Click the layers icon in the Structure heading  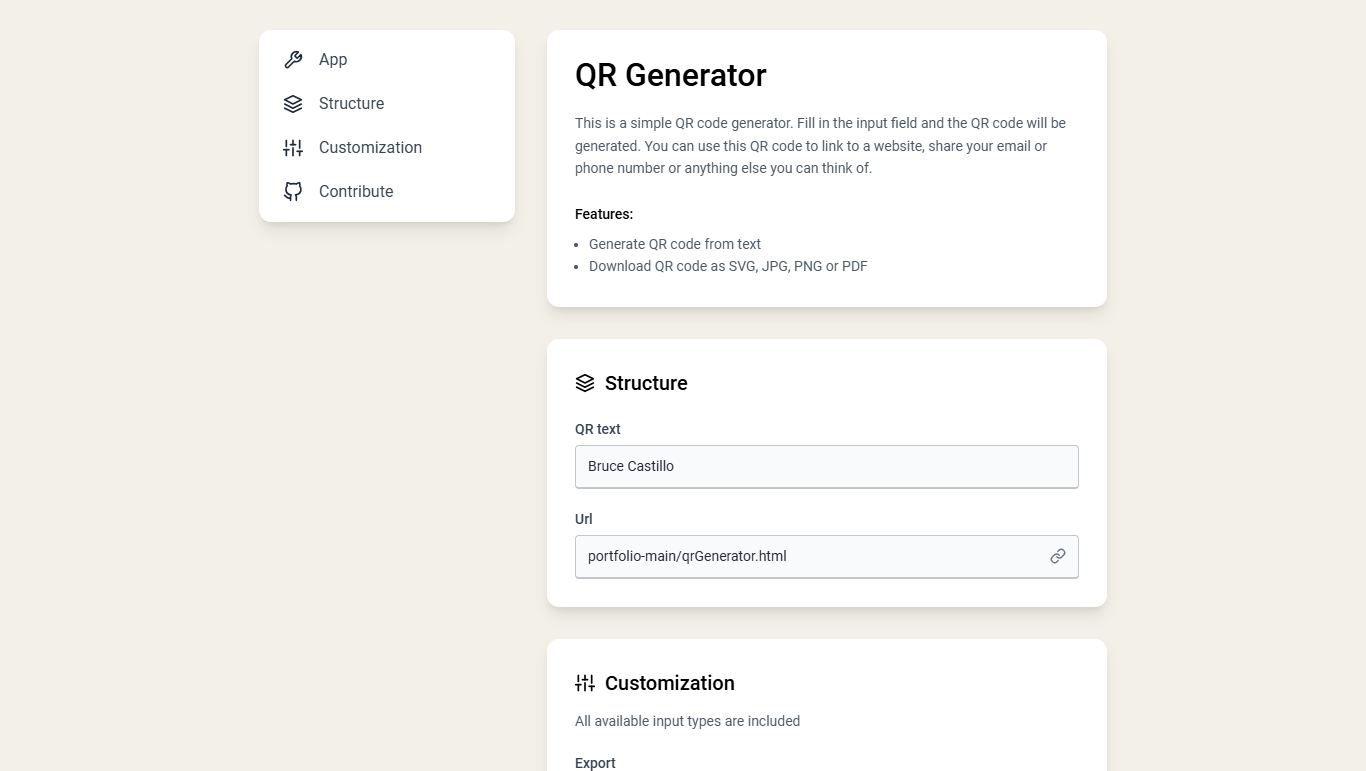(585, 383)
